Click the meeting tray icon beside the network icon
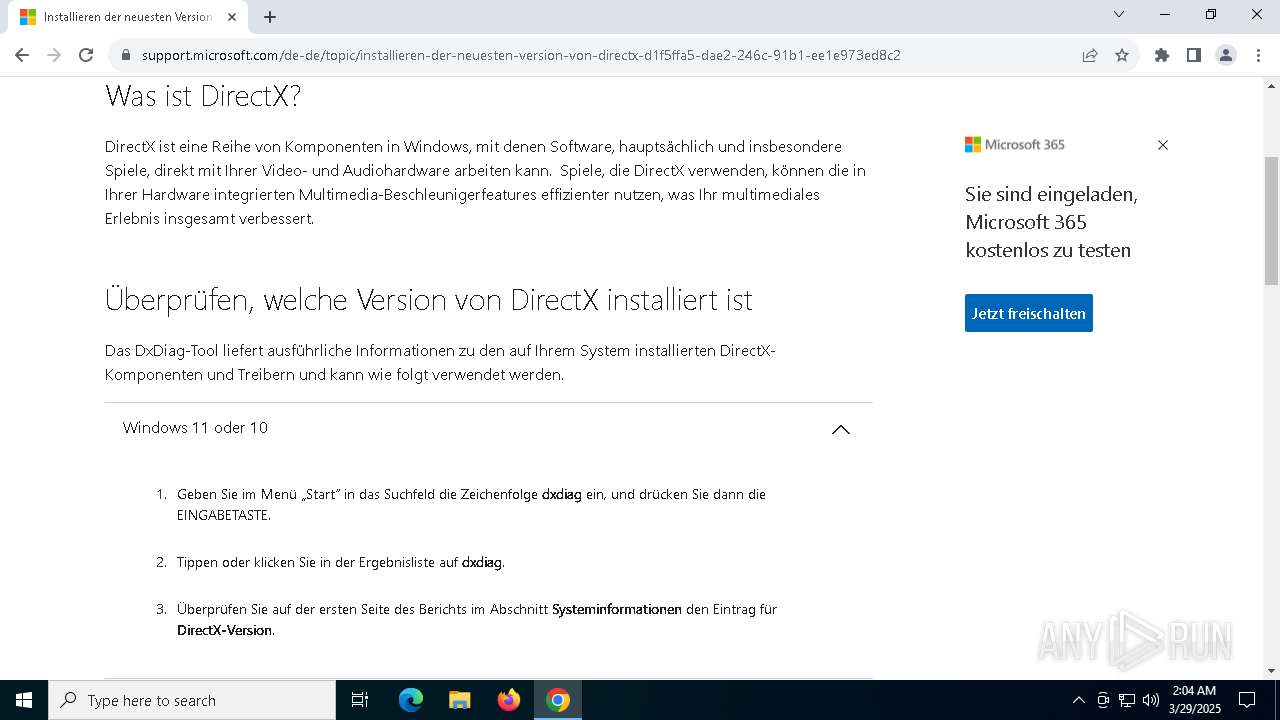The image size is (1280, 720). point(1103,700)
